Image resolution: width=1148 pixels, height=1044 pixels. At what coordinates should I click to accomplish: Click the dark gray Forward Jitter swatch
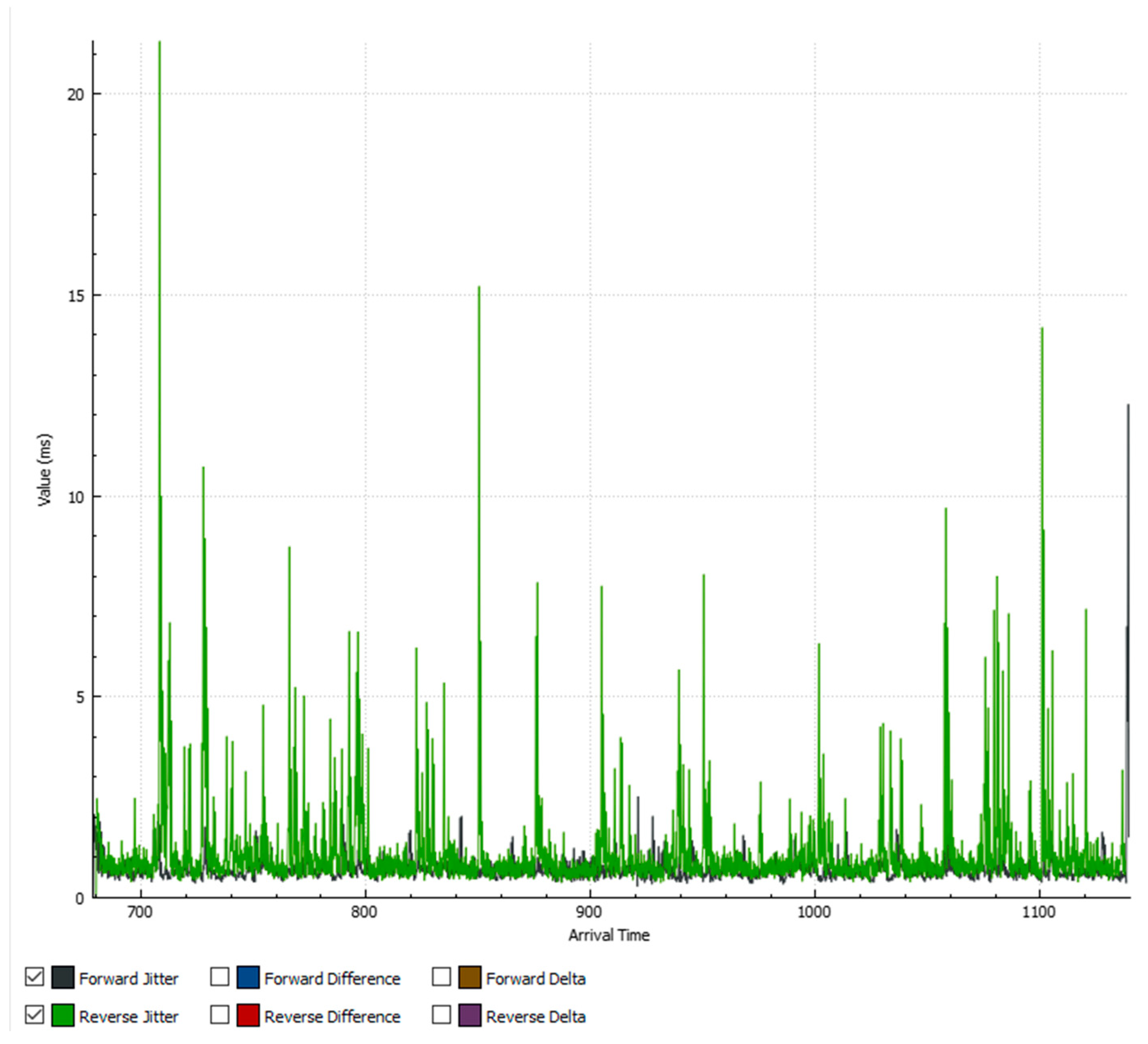(63, 977)
